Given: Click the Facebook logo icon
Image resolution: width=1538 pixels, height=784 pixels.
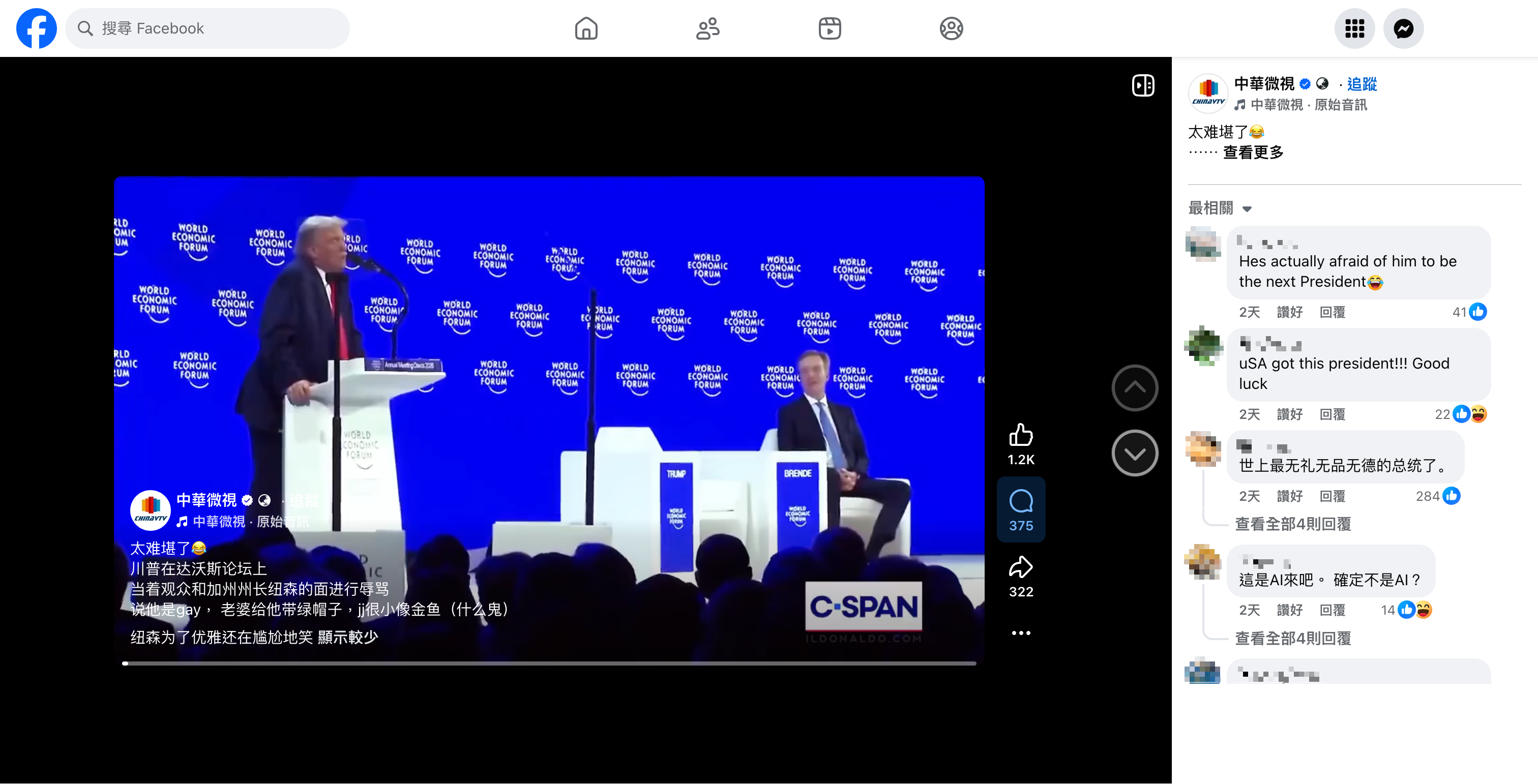Looking at the screenshot, I should pyautogui.click(x=37, y=28).
